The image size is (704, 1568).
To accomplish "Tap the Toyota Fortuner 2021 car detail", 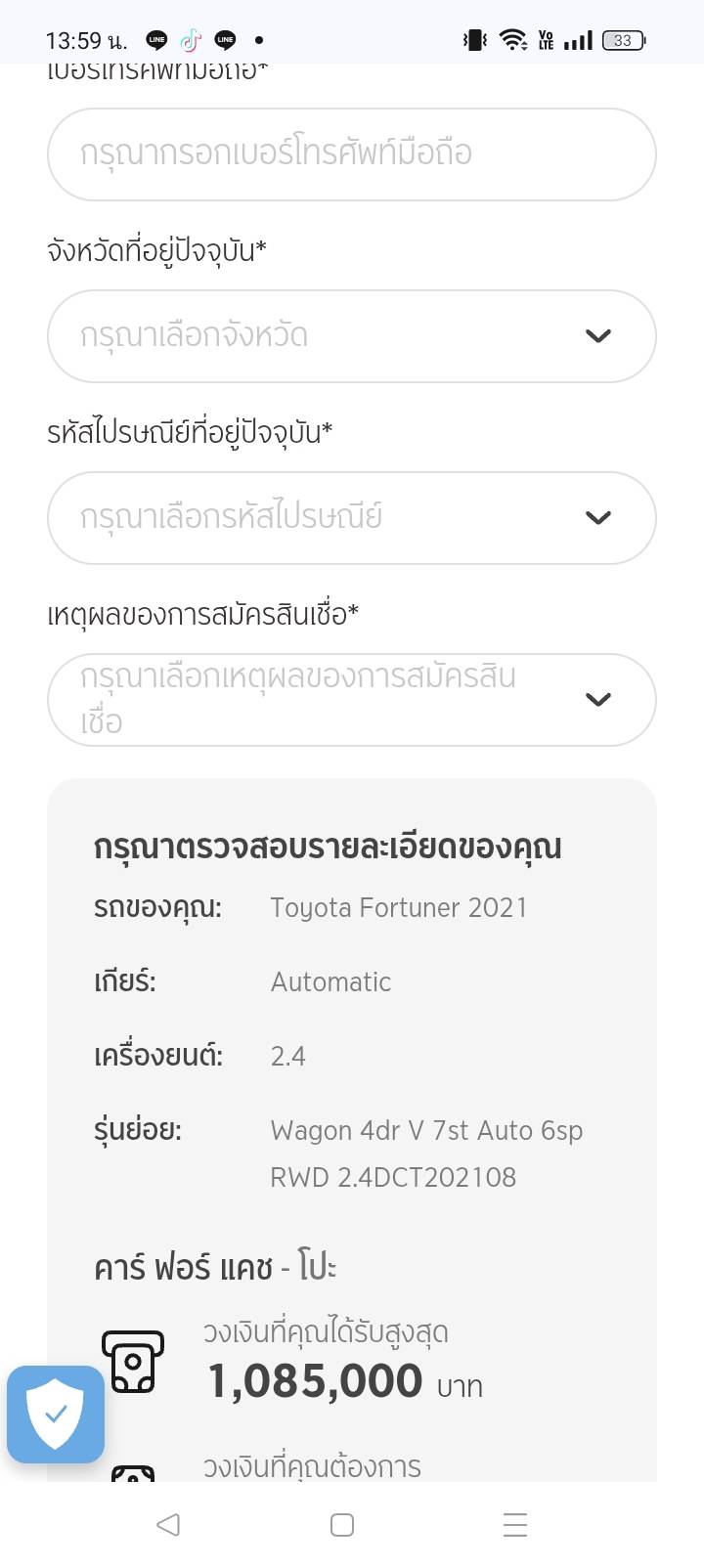I will [x=399, y=908].
